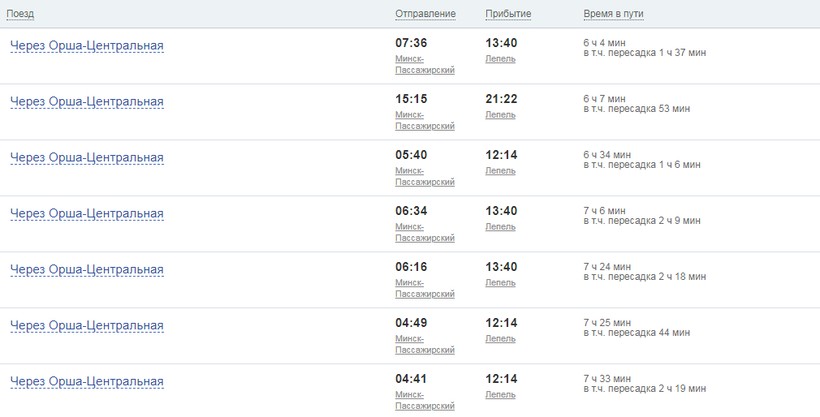This screenshot has width=820, height=417.
Task: Click Минск-Пассажирский station under 06:34 departure
Action: point(425,233)
